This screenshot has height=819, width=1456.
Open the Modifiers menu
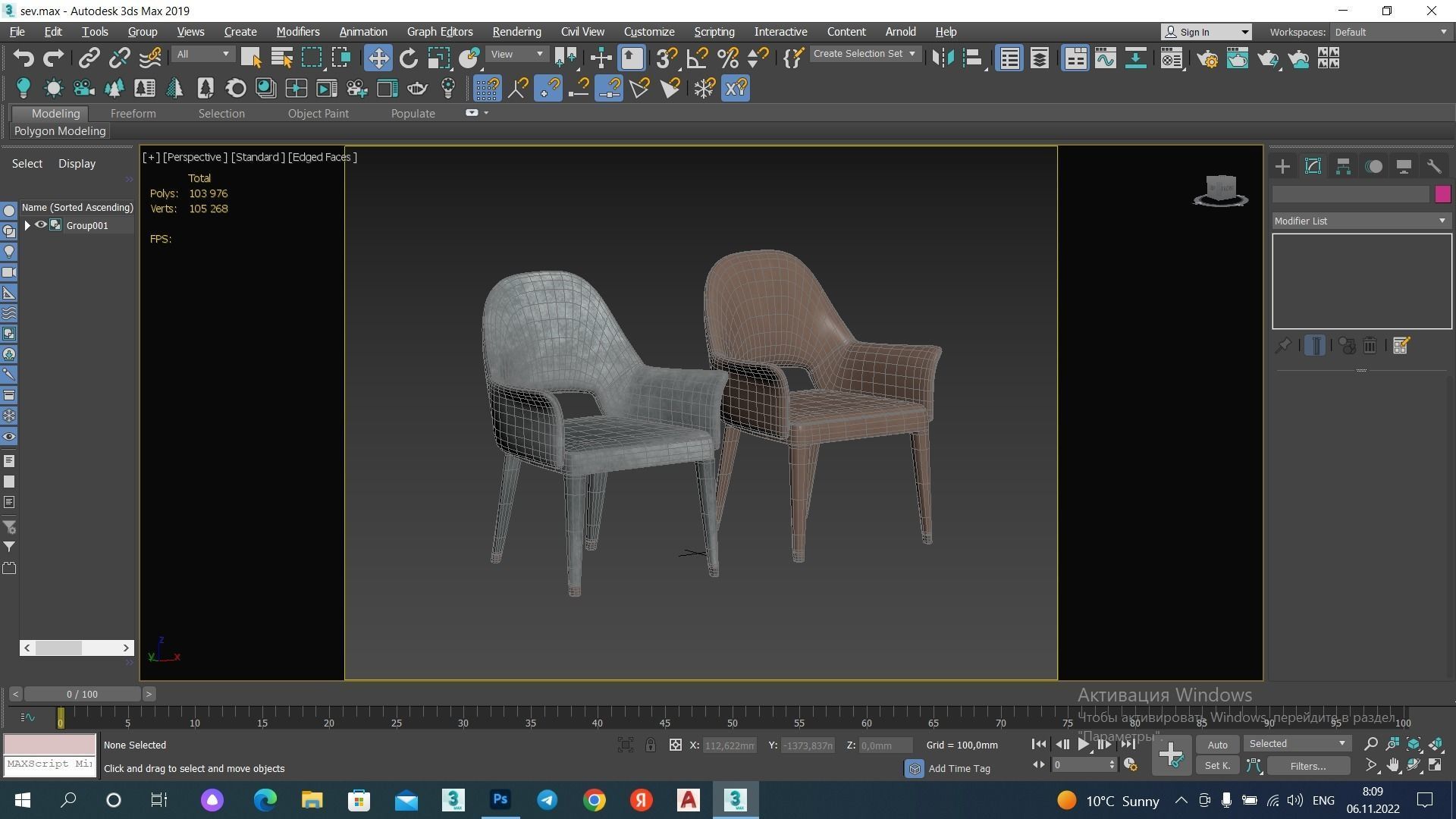coord(297,32)
